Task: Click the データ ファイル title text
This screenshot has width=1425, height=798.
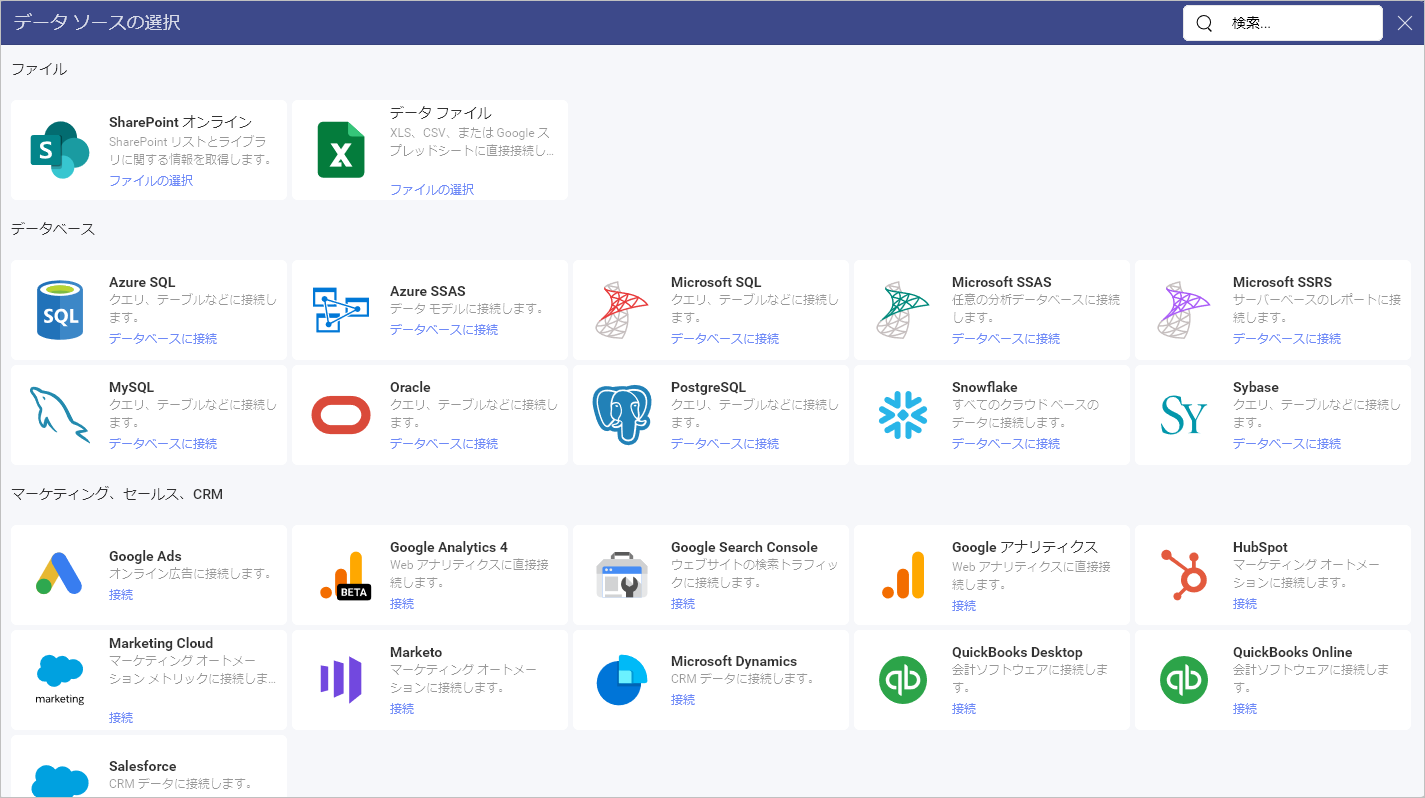Action: coord(441,113)
